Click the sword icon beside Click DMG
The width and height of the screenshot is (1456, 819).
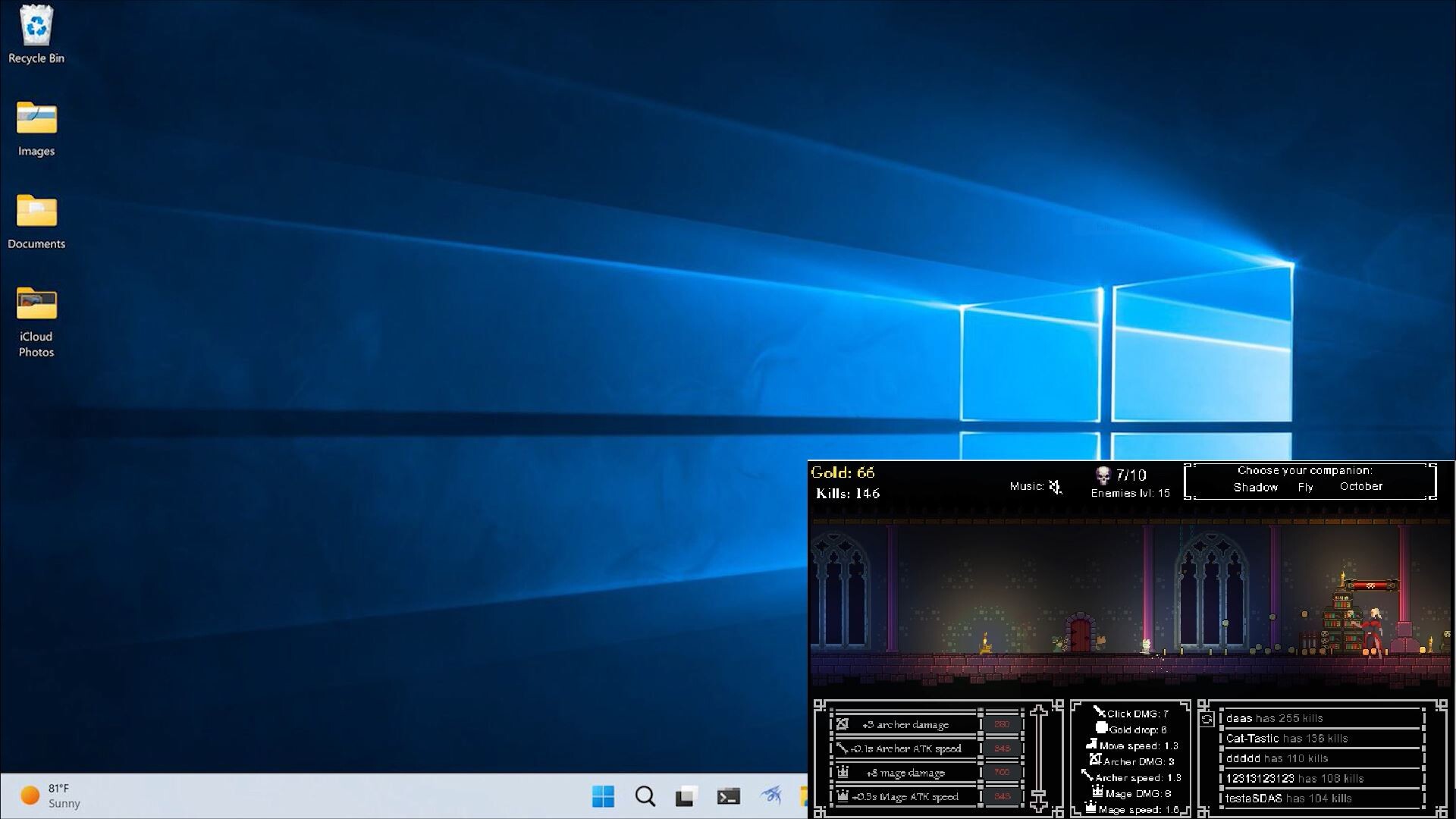point(1100,712)
